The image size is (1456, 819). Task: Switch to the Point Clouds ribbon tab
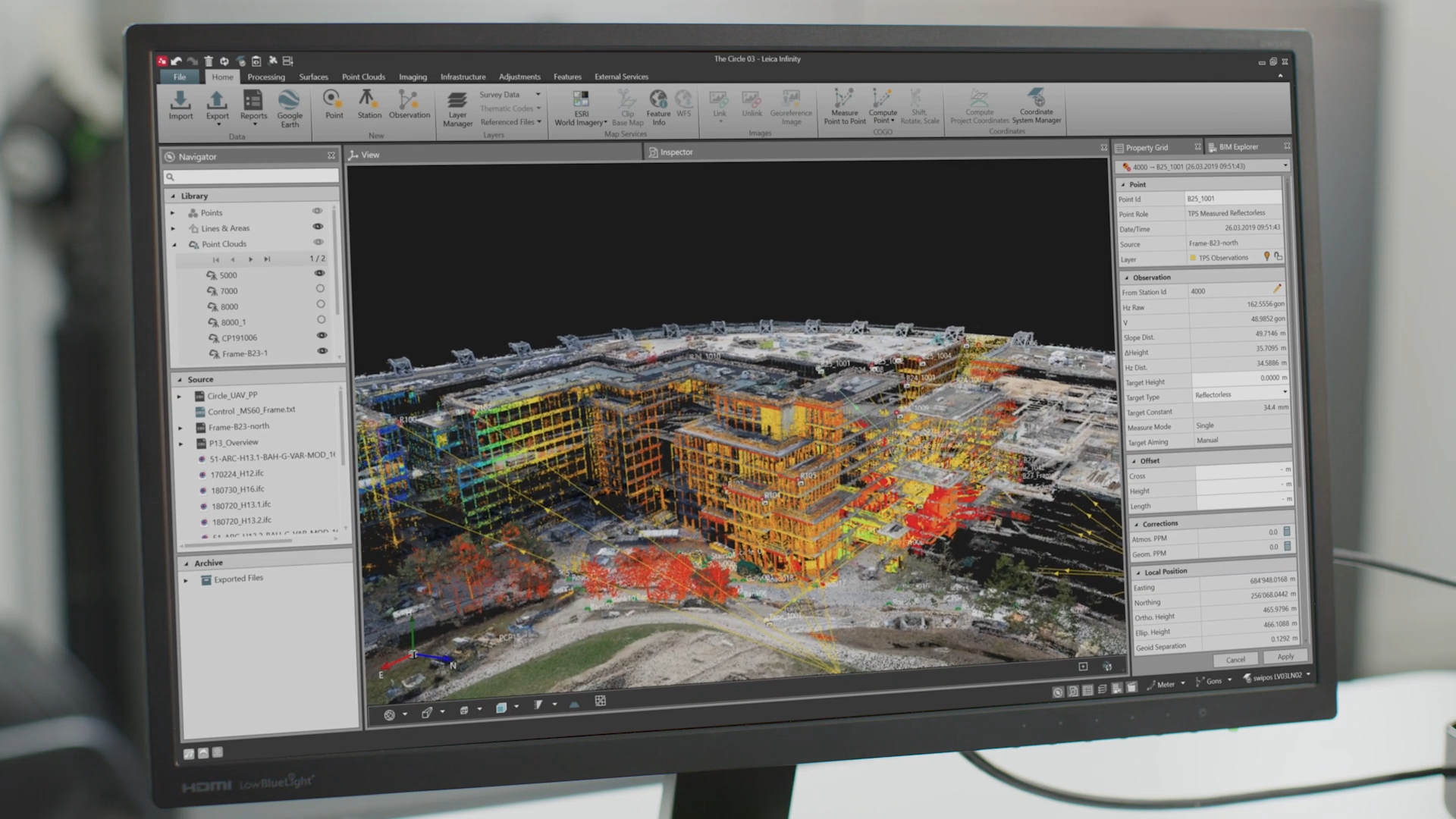click(x=363, y=77)
